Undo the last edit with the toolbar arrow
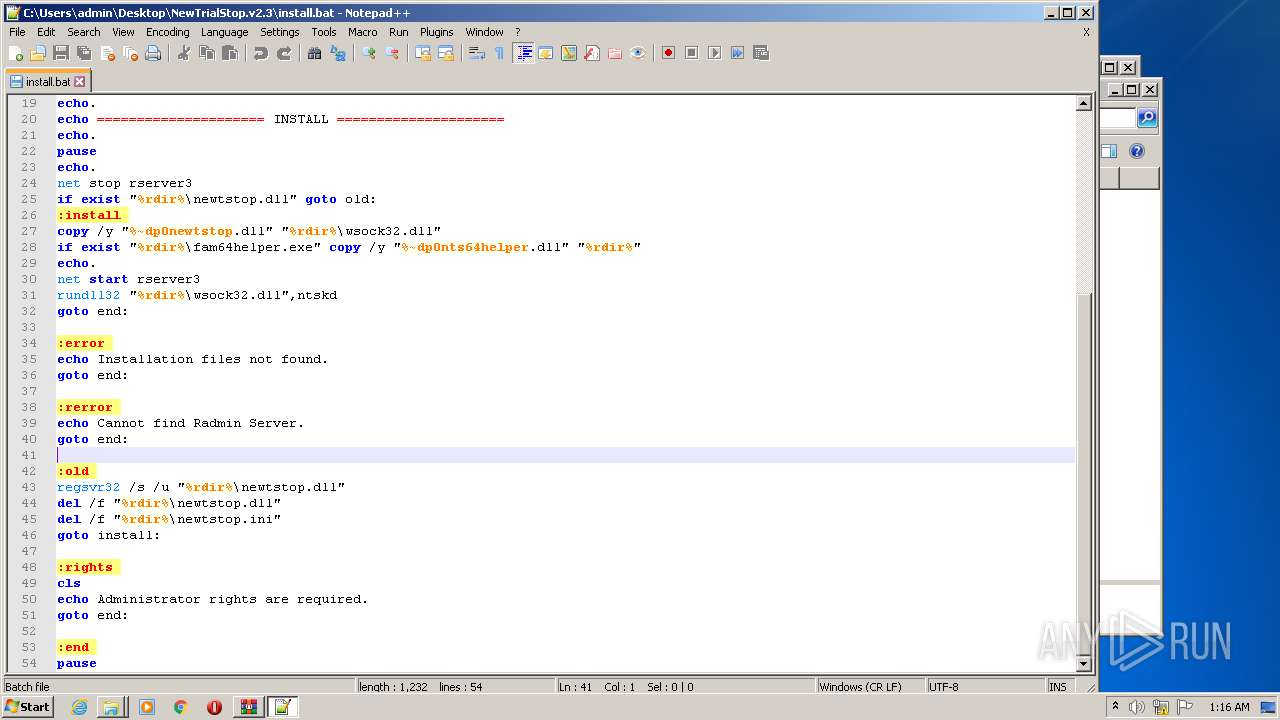 [261, 53]
